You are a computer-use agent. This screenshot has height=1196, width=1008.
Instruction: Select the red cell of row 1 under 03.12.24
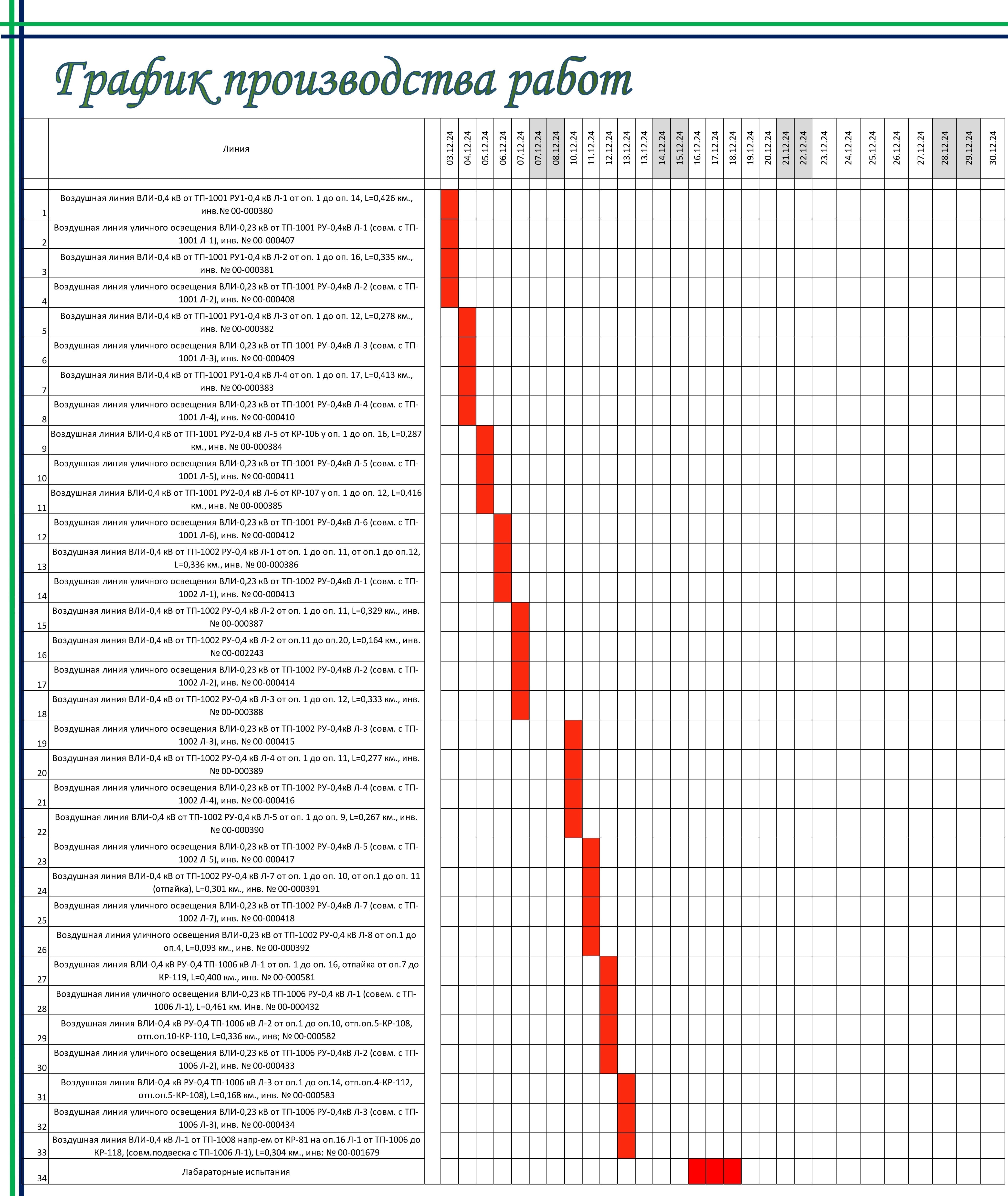point(450,205)
